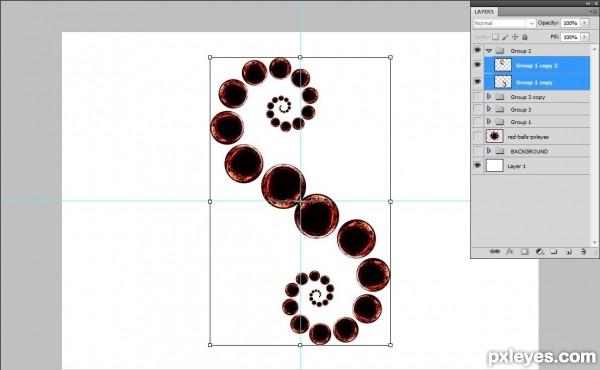Click the Layer 1 white thumbnail
600x370 pixels.
[x=494, y=166]
